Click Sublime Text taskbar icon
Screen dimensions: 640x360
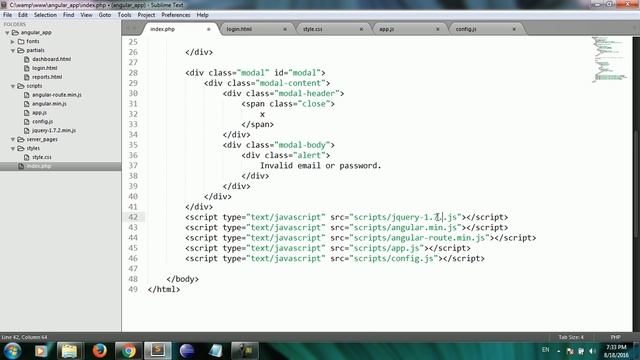(x=158, y=351)
